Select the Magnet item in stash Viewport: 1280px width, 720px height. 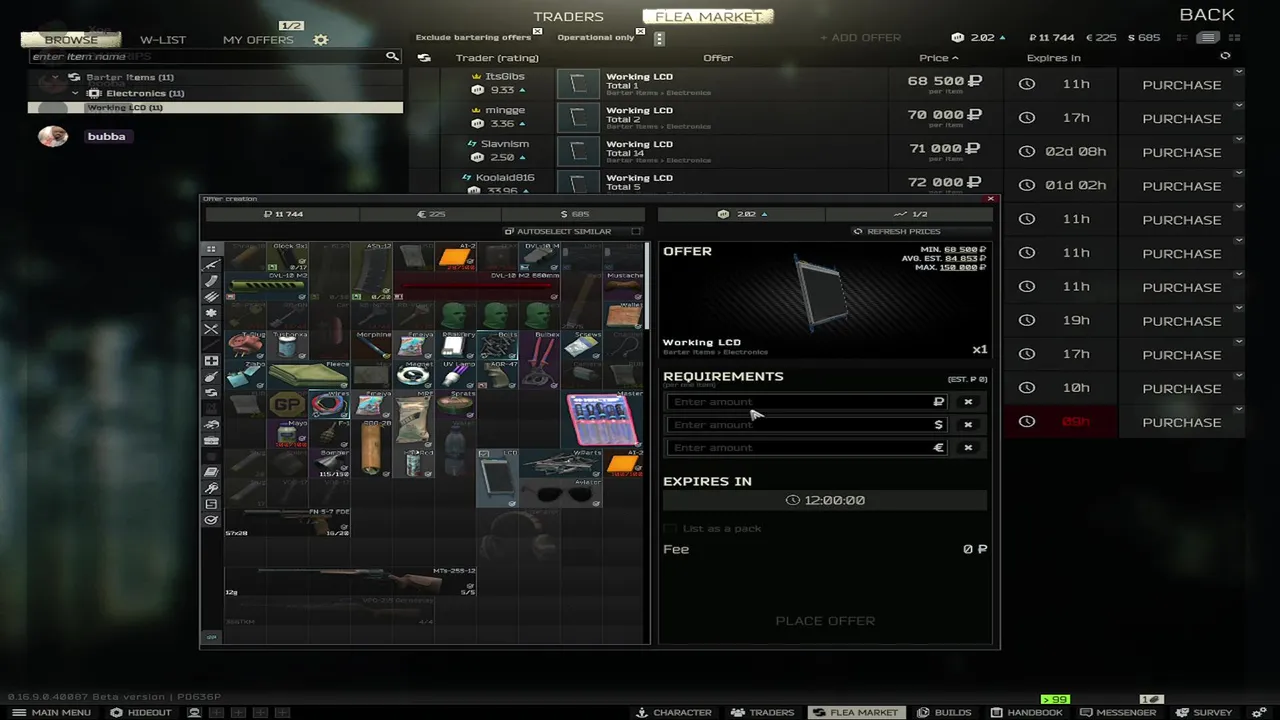click(x=413, y=375)
